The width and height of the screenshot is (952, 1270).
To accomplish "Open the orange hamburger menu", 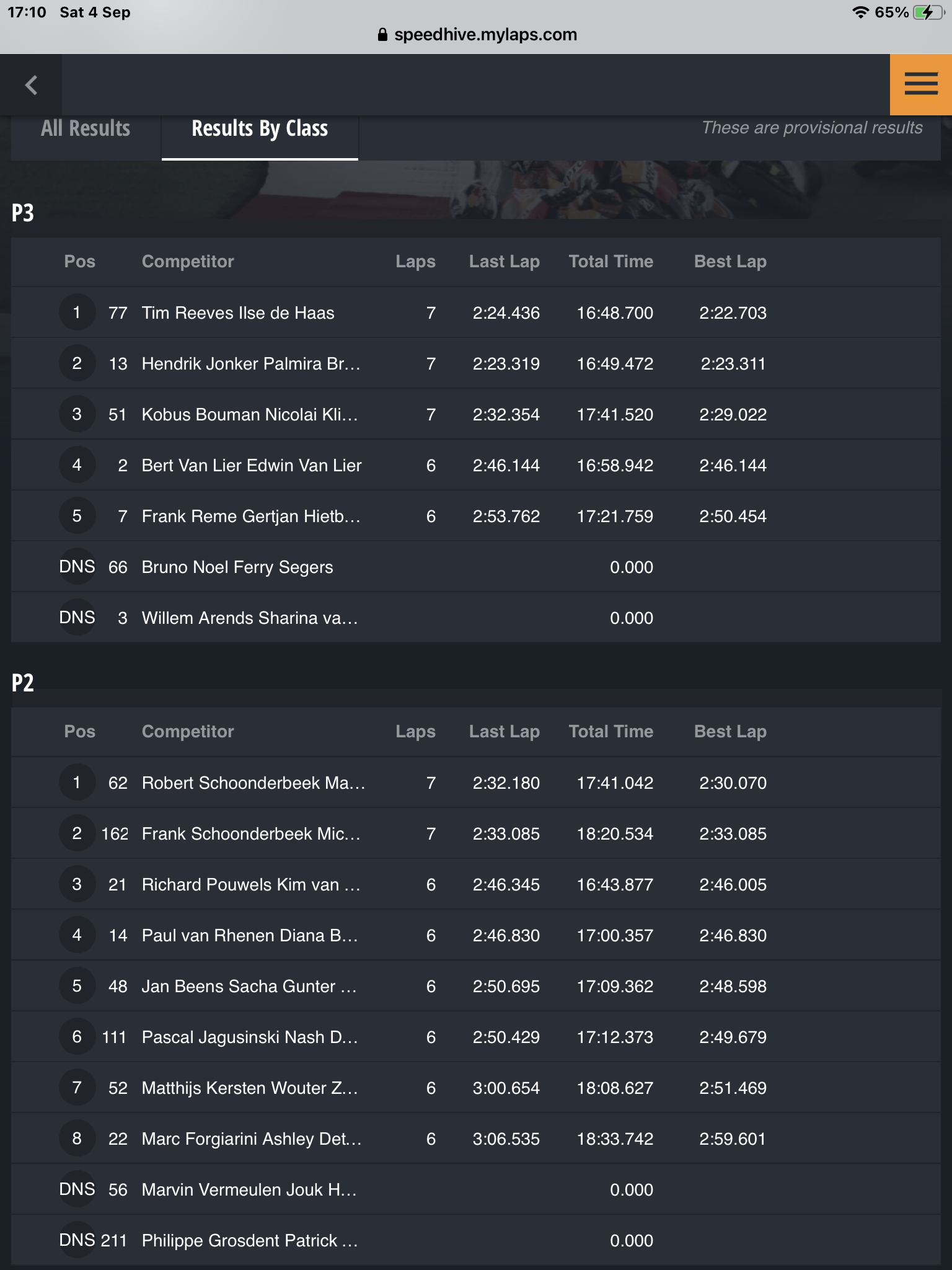I will (920, 84).
